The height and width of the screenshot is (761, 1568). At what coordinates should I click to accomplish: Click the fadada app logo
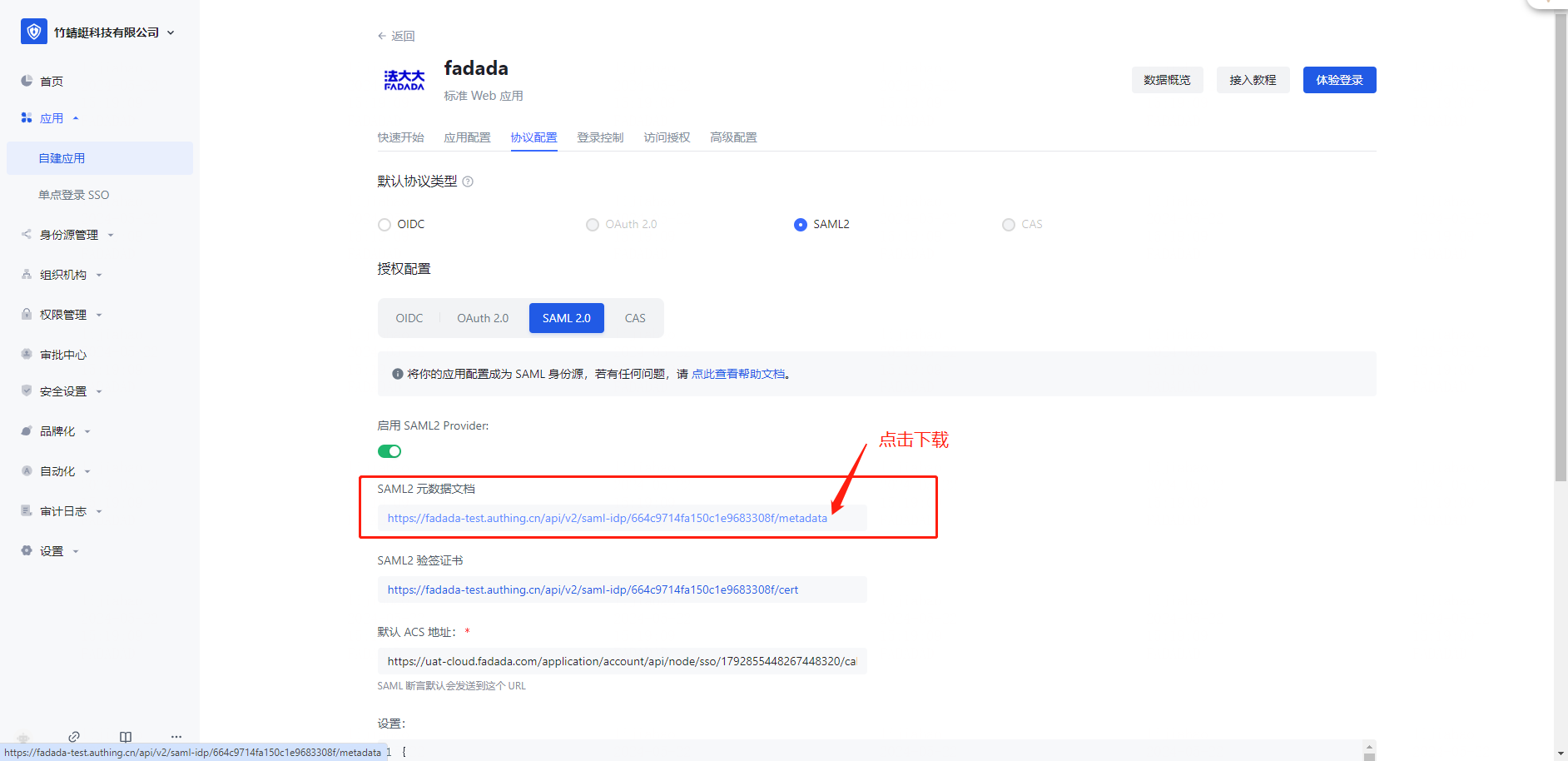coord(404,80)
